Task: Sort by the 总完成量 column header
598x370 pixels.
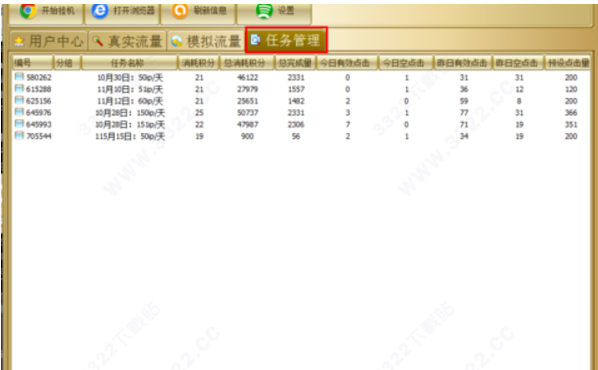Action: coord(295,63)
